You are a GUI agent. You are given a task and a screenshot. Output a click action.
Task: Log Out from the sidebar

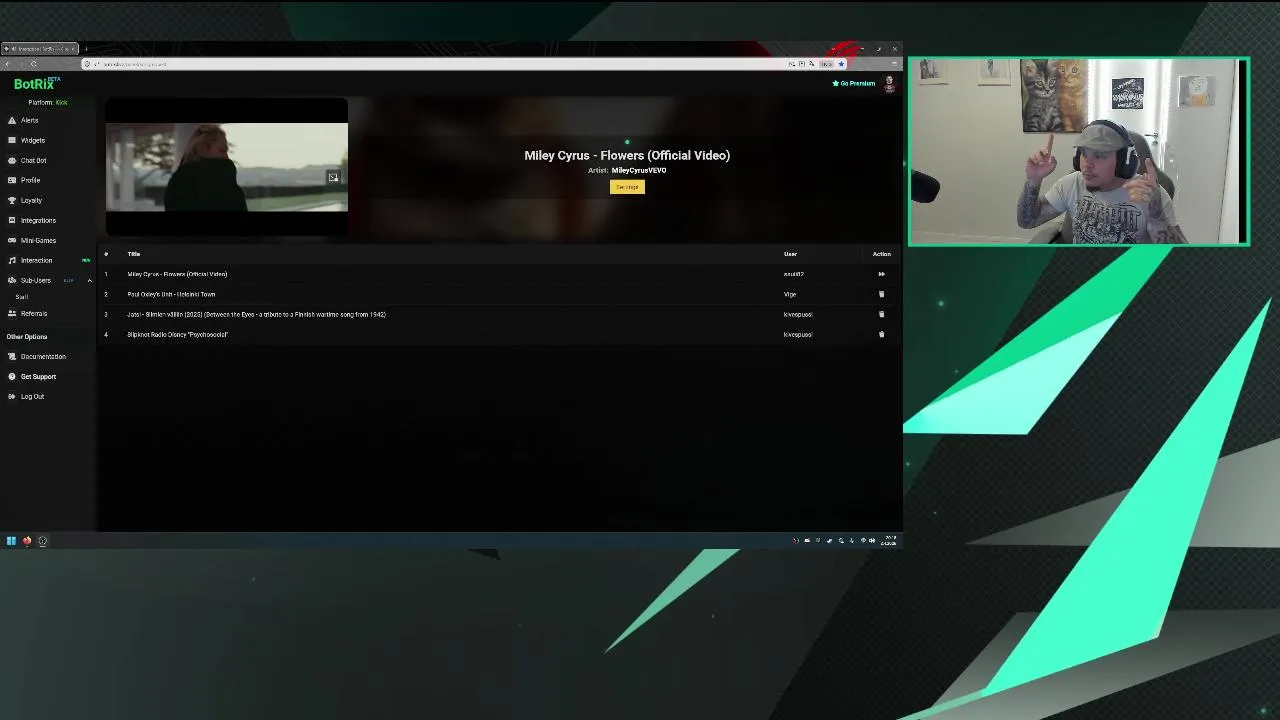tap(32, 396)
